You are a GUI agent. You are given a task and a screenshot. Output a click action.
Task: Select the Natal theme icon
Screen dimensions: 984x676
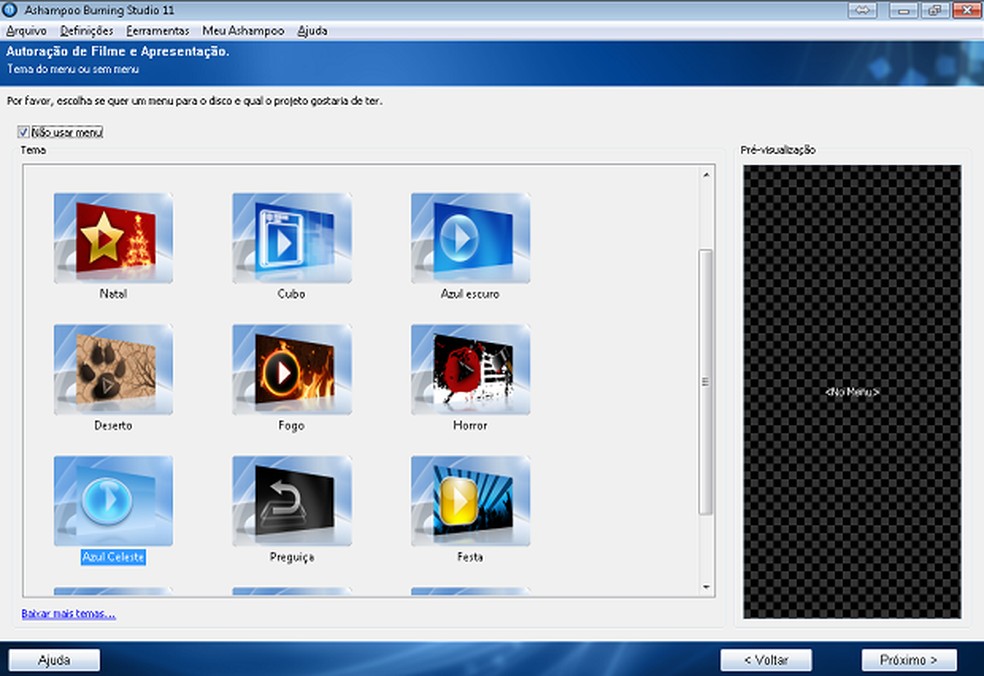pos(113,239)
